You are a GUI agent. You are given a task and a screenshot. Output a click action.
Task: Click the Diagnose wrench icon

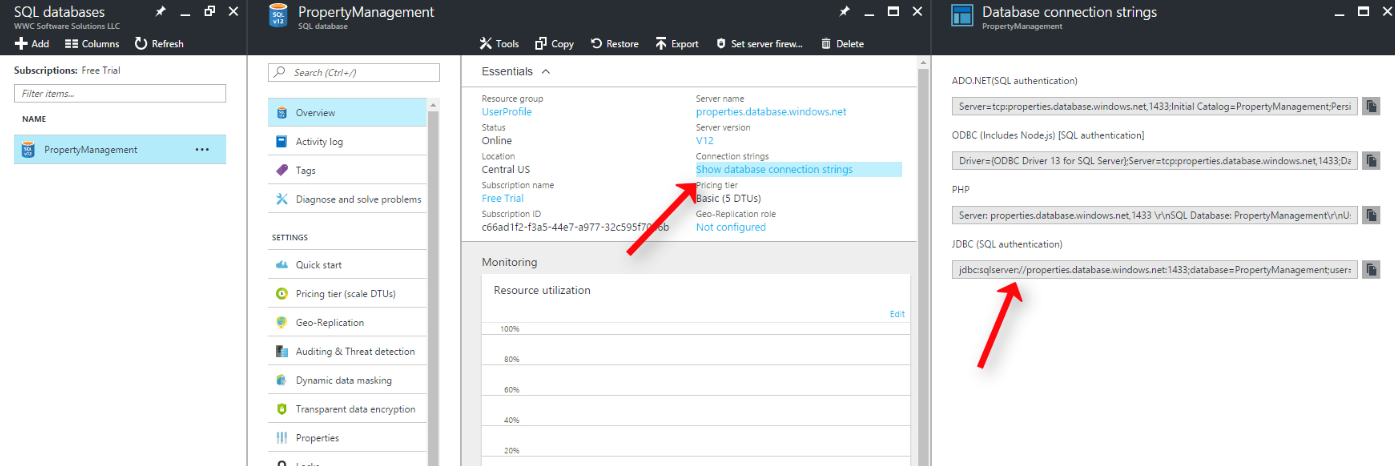click(x=282, y=200)
